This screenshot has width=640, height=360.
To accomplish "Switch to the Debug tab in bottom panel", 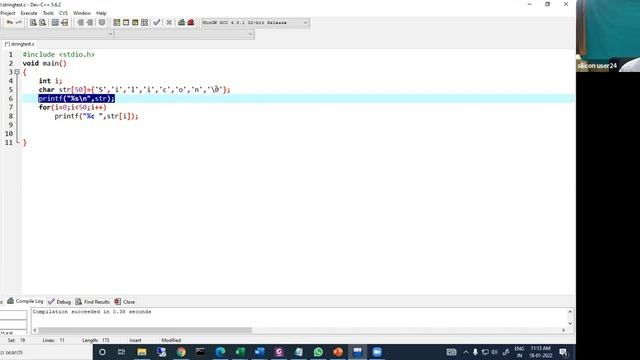I will (60, 302).
